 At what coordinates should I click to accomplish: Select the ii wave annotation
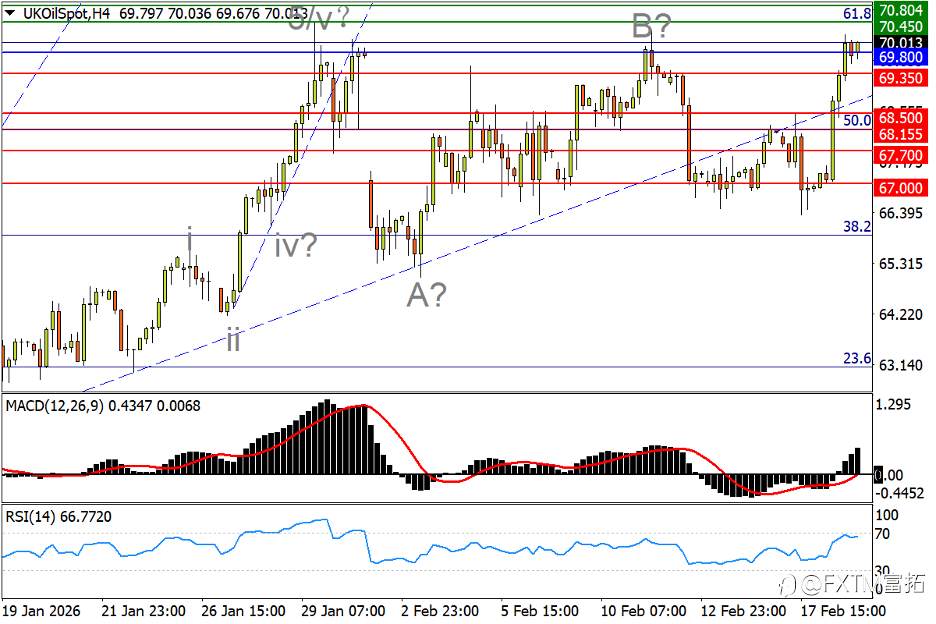point(233,339)
